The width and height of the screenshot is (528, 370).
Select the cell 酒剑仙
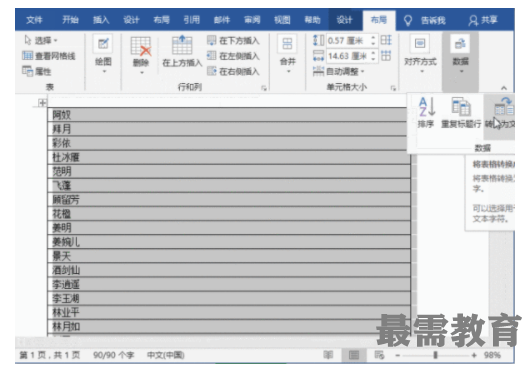pyautogui.click(x=229, y=270)
